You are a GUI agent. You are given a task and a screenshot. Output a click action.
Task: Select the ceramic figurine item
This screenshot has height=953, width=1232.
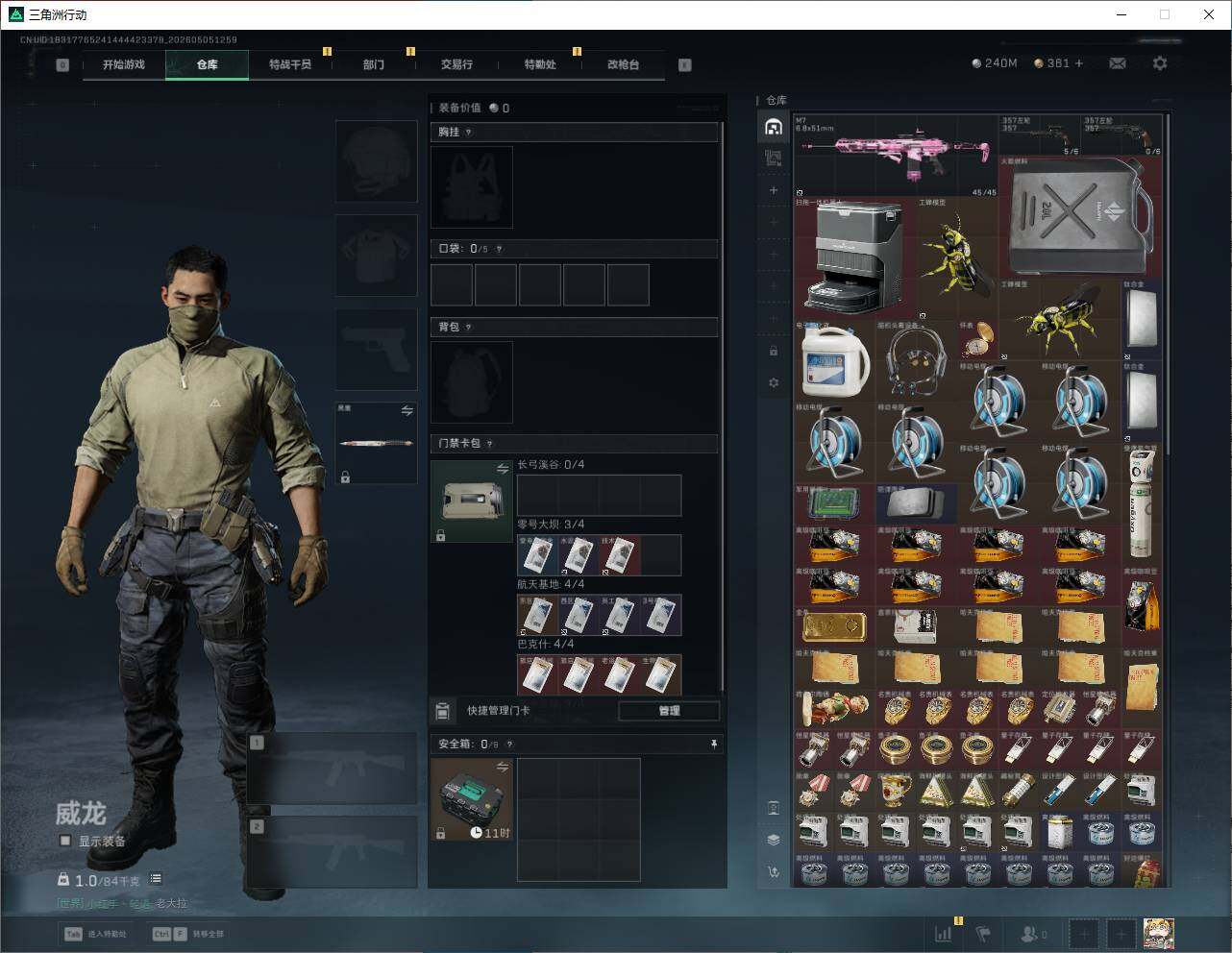[834, 709]
